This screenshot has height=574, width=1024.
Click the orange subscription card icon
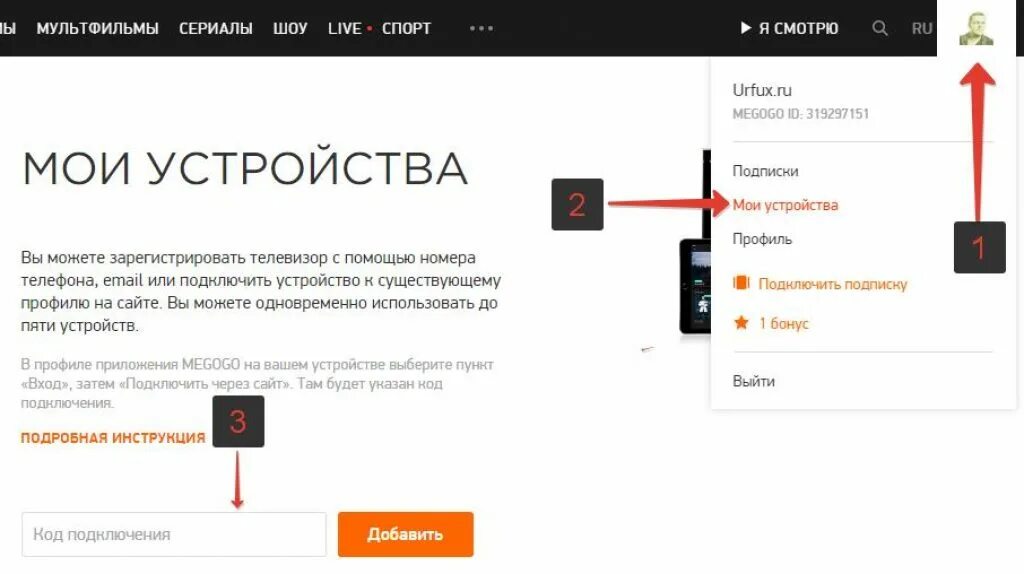coord(741,283)
